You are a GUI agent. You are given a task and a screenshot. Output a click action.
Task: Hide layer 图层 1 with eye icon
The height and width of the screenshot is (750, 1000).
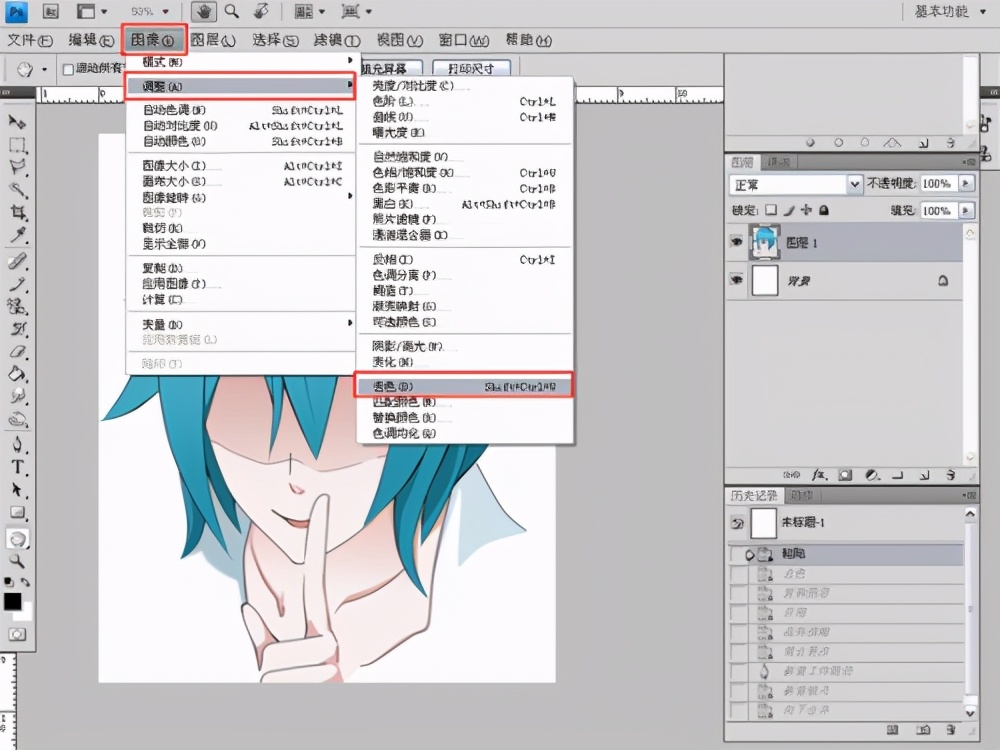pos(737,242)
